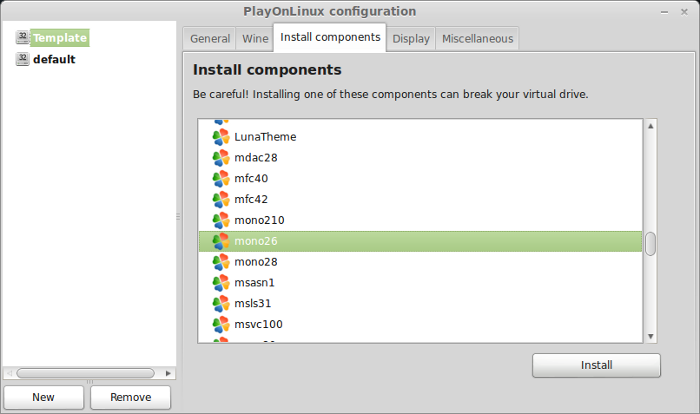Image resolution: width=700 pixels, height=414 pixels.
Task: Click the LunaTheme component icon
Action: click(221, 137)
